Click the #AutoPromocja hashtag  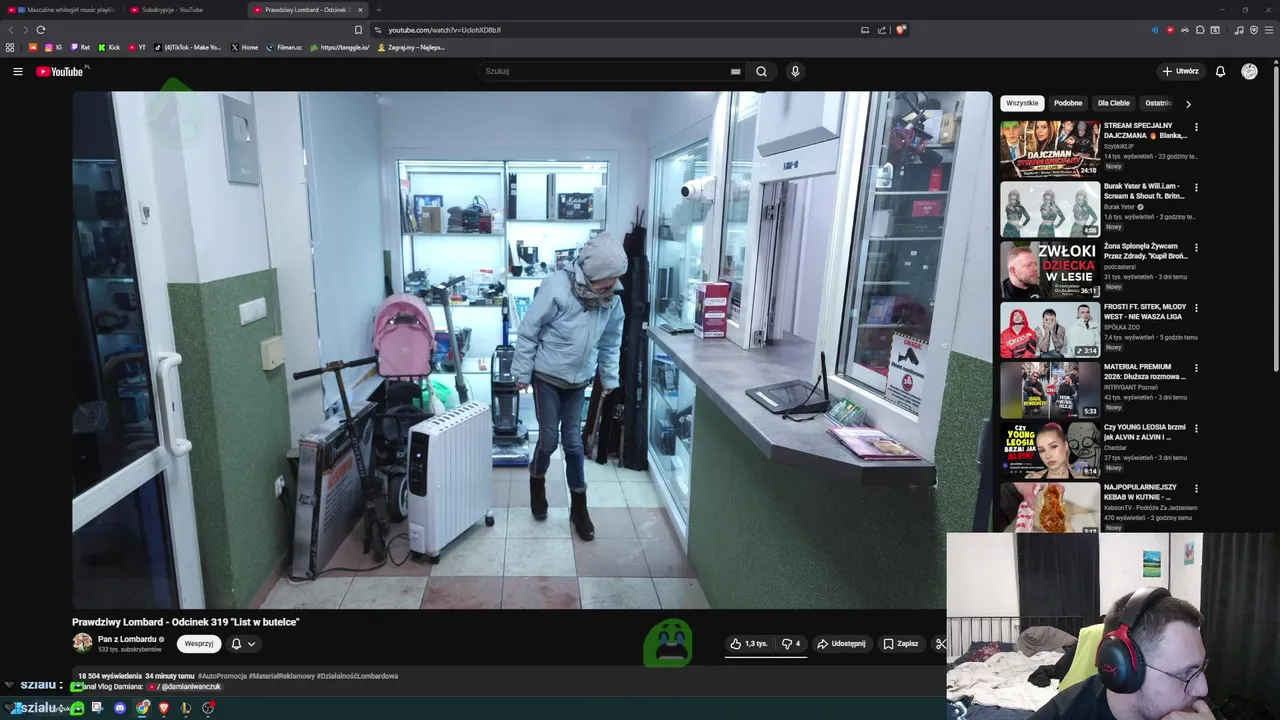pos(222,676)
